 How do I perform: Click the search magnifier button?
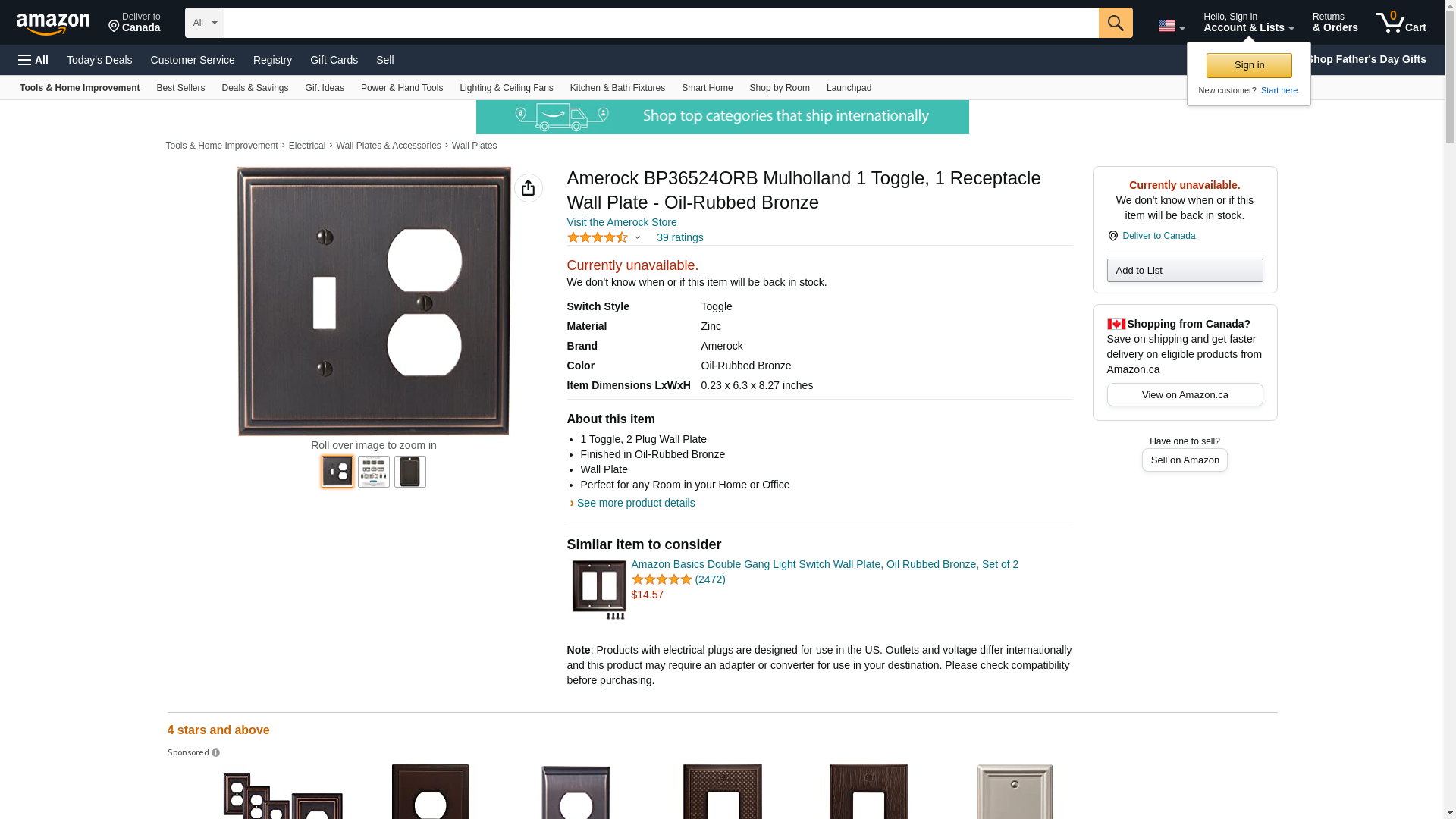1116,23
